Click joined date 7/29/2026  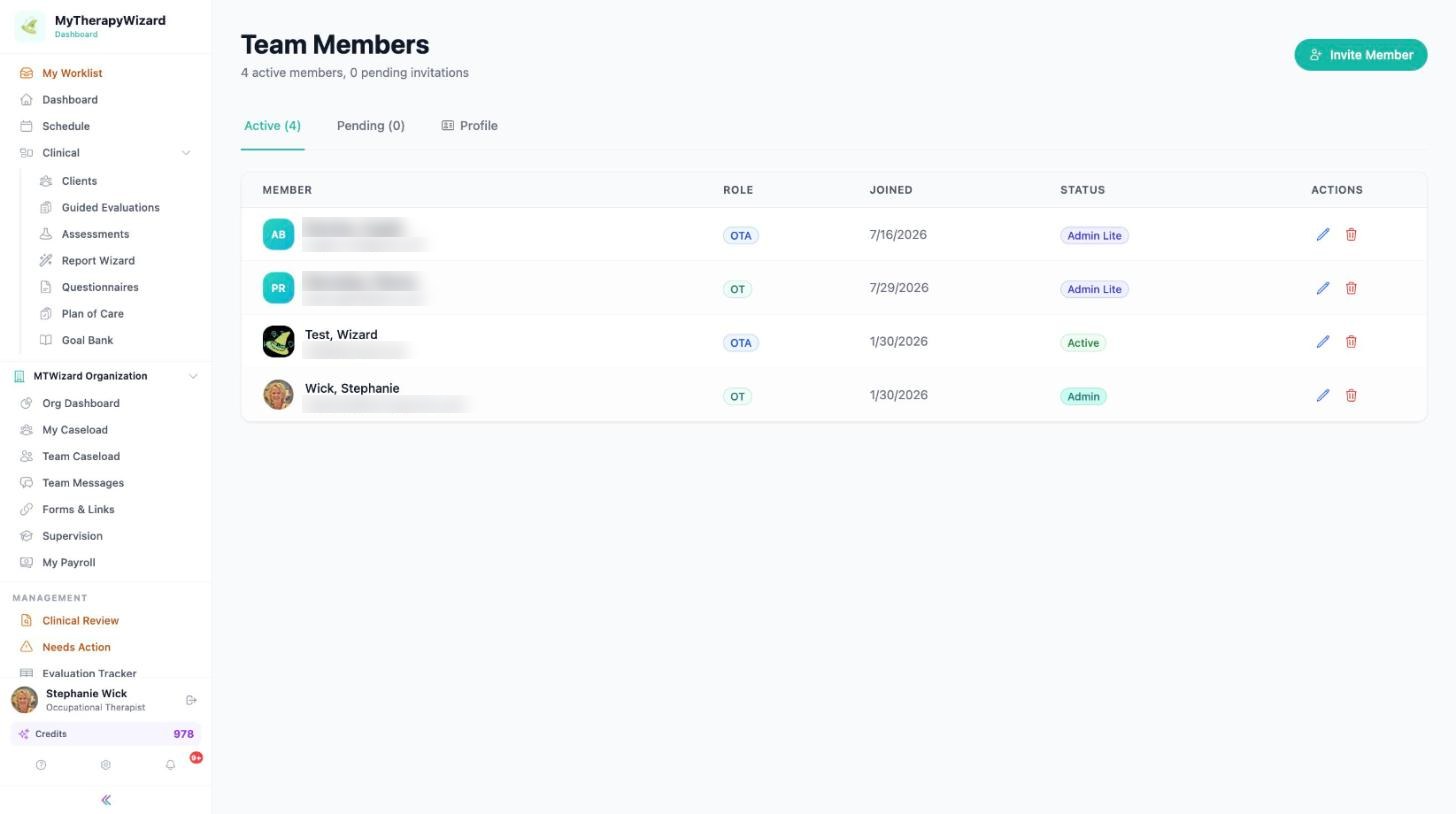pyautogui.click(x=899, y=288)
